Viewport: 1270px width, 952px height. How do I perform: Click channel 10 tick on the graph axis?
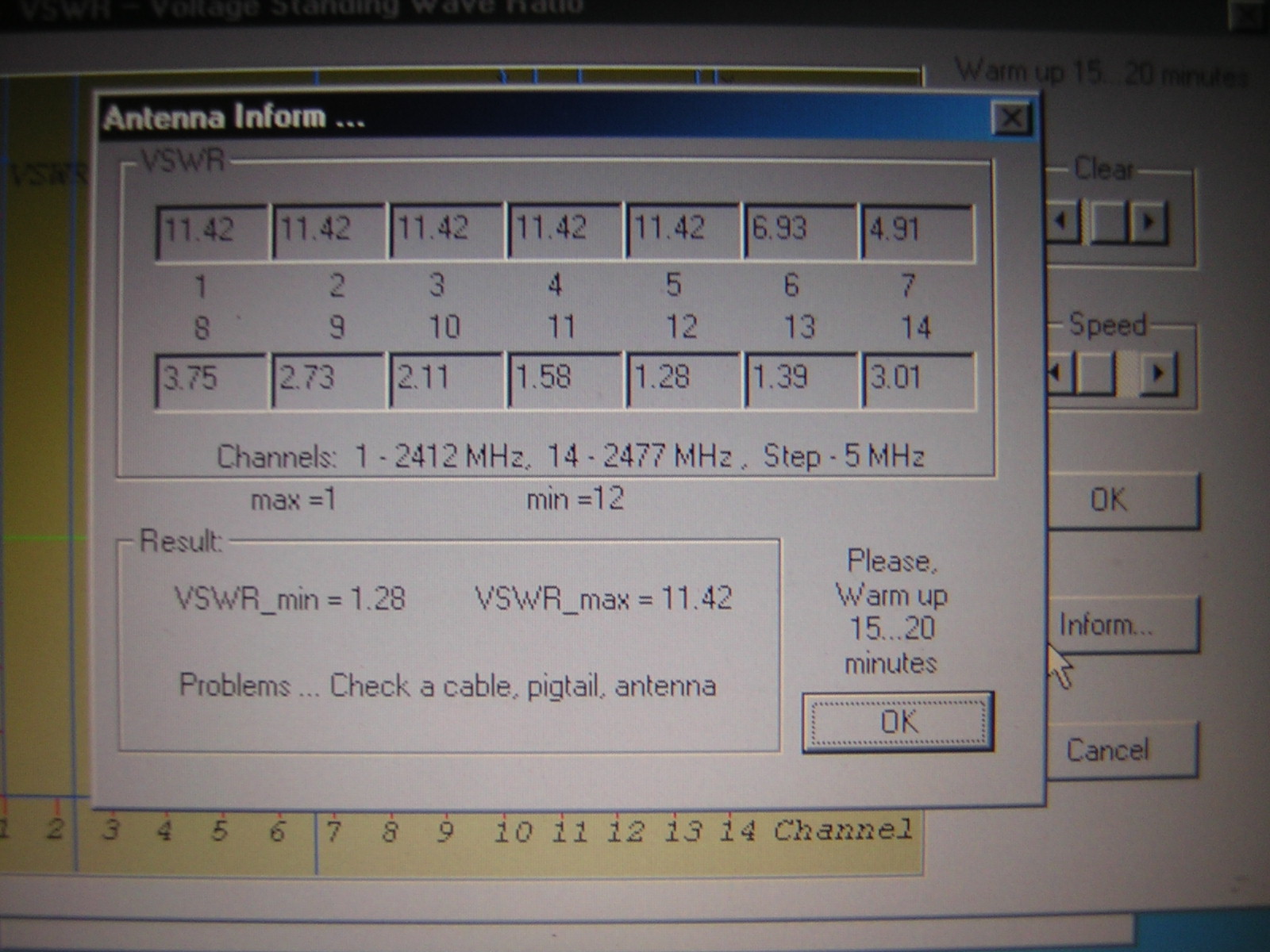tap(512, 831)
